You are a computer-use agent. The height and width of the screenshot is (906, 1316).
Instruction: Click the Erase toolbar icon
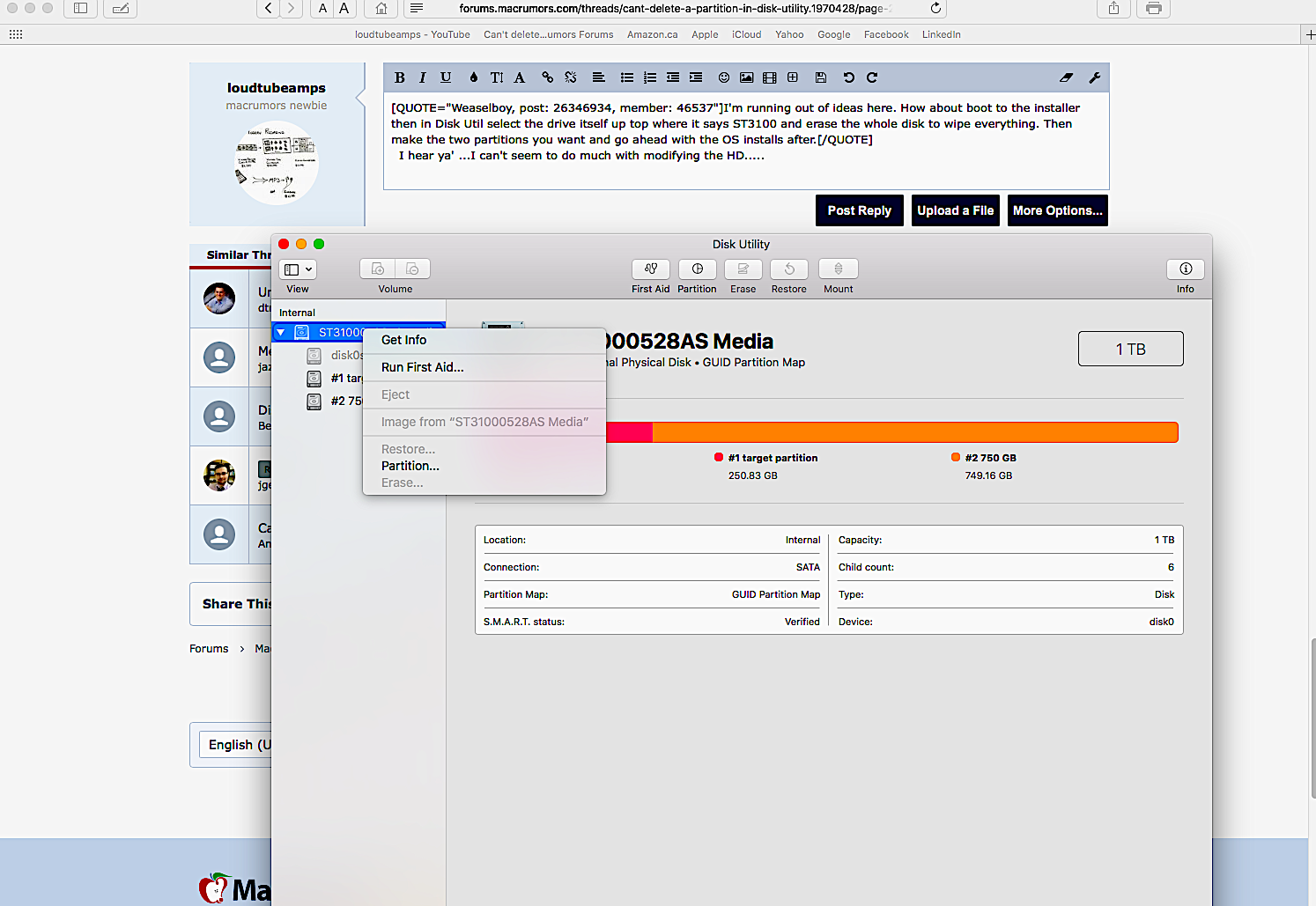(743, 269)
